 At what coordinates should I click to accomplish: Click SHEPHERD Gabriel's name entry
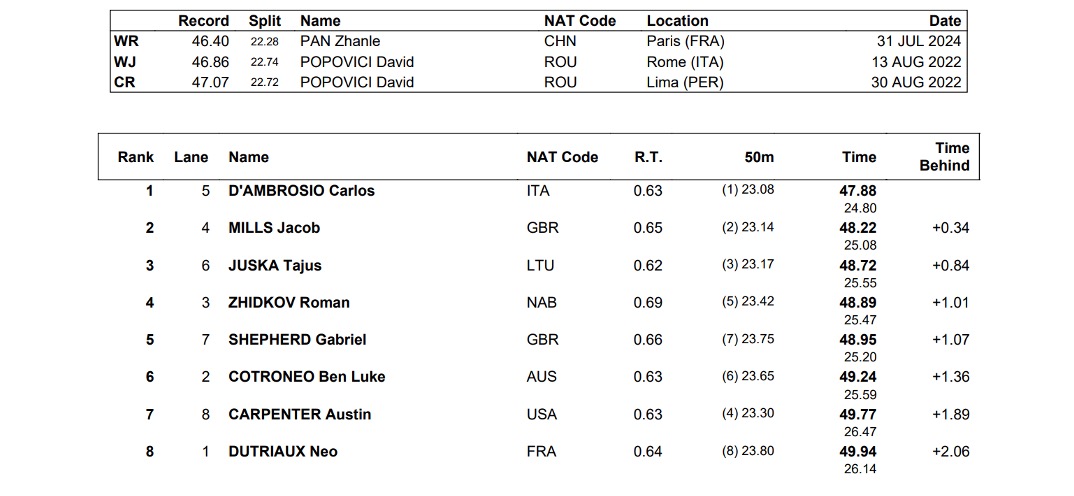pos(297,340)
